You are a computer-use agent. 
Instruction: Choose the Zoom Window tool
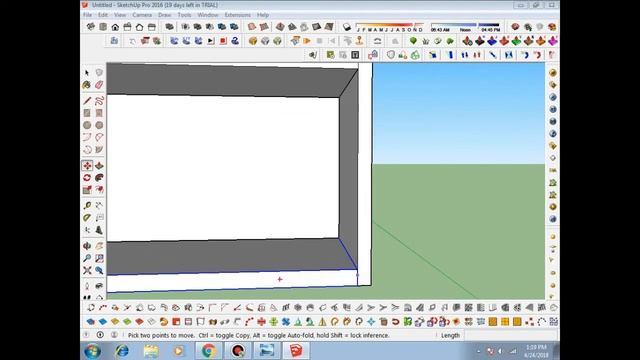[x=99, y=258]
